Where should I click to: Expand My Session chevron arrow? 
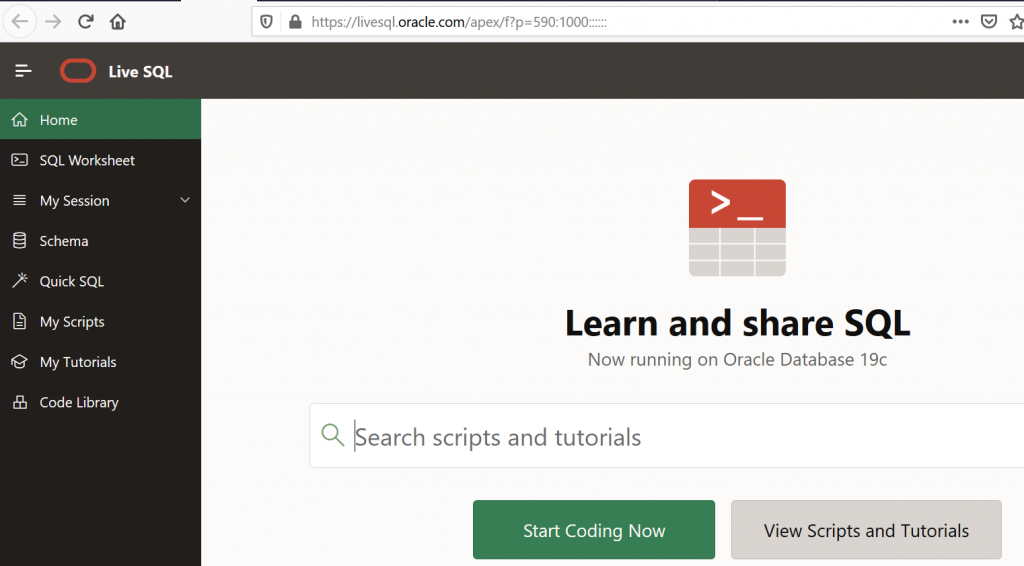(185, 200)
